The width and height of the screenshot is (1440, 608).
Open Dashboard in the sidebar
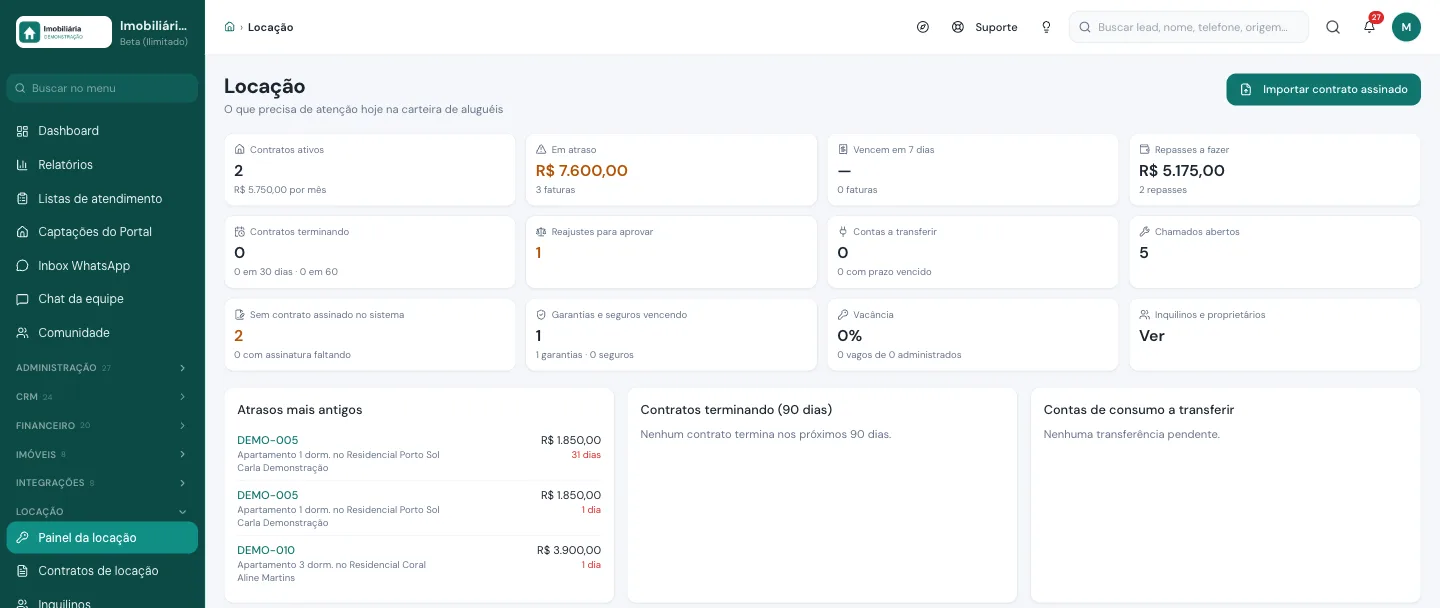101,131
